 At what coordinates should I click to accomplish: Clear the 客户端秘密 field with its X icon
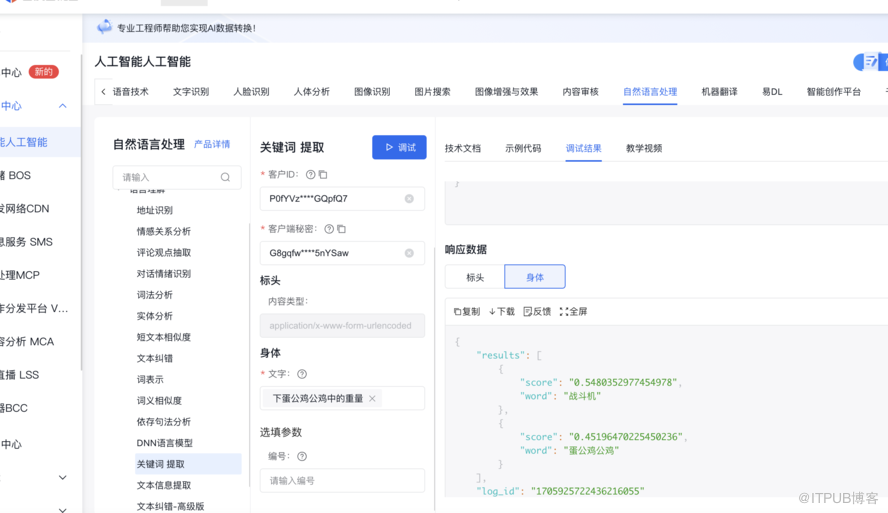409,253
